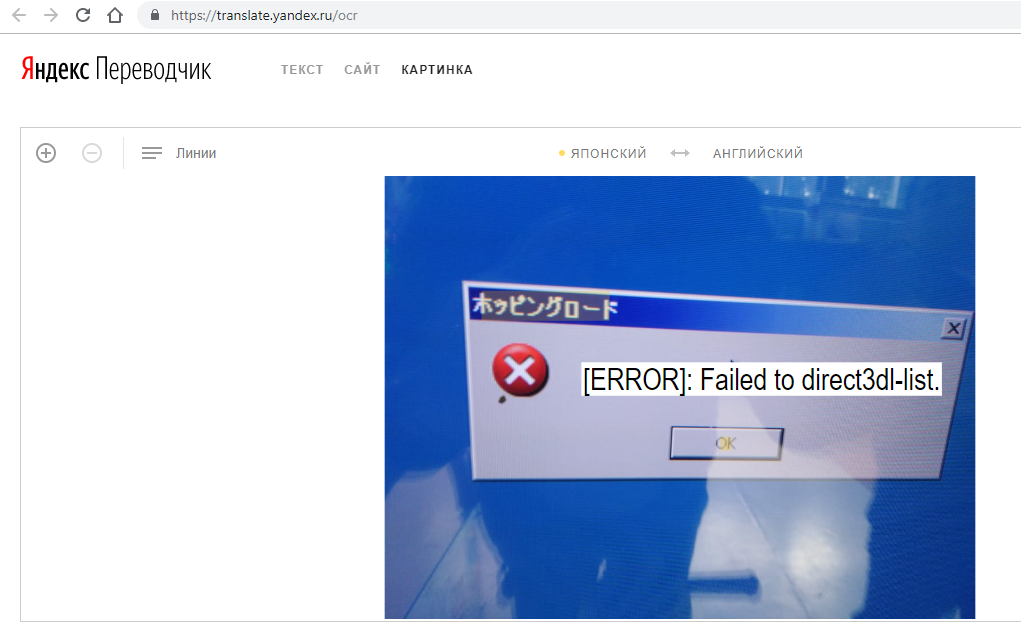
Task: Click the X close button of photographed dialog
Action: click(x=953, y=328)
